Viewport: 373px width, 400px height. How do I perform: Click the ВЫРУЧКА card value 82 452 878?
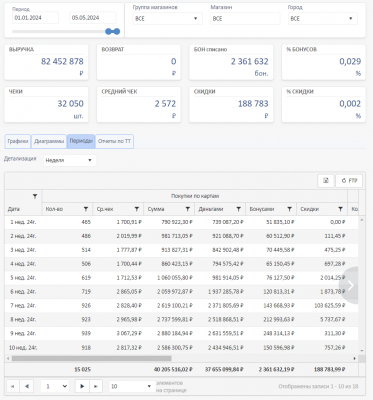click(x=62, y=62)
